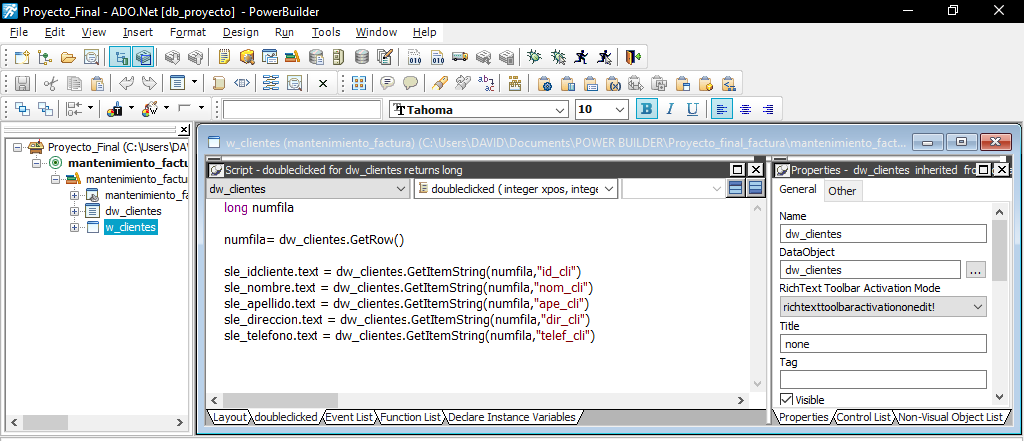Click the Select and Run icon
The image size is (1024, 441).
[x=604, y=57]
